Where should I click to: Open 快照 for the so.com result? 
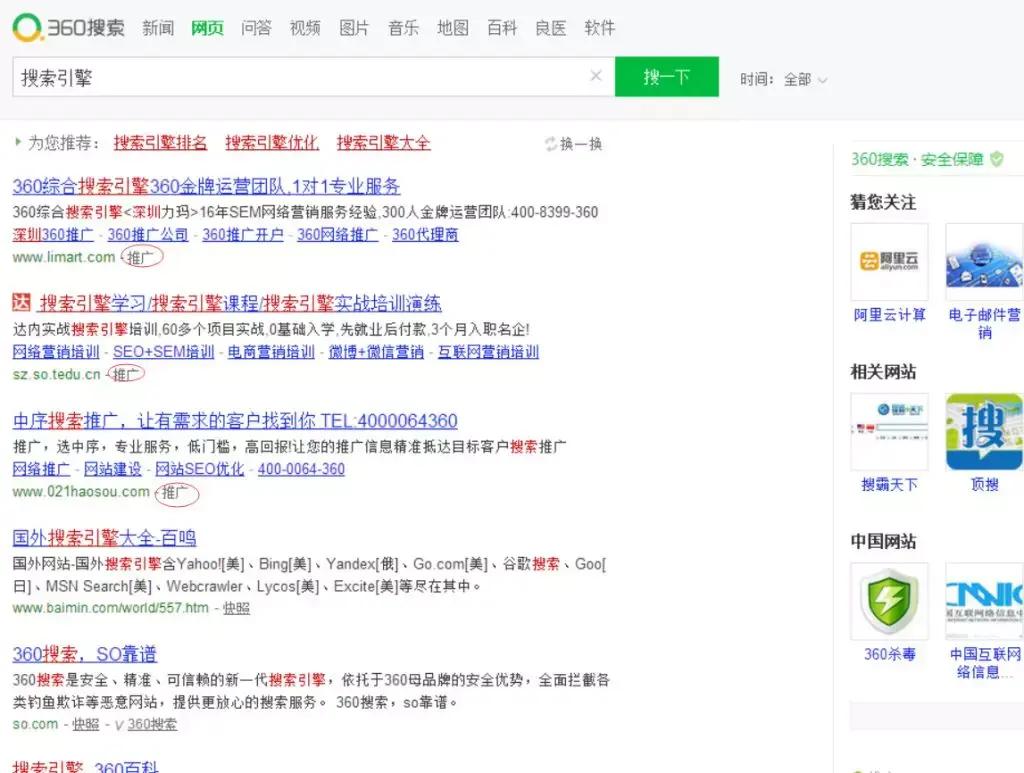(x=86, y=724)
